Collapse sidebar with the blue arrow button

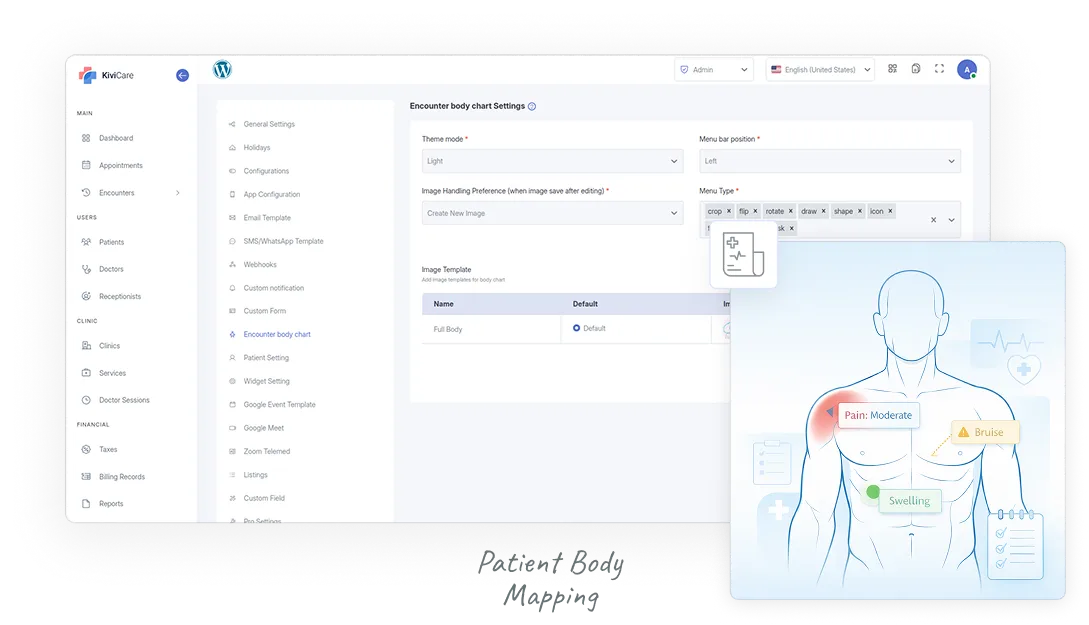point(182,75)
